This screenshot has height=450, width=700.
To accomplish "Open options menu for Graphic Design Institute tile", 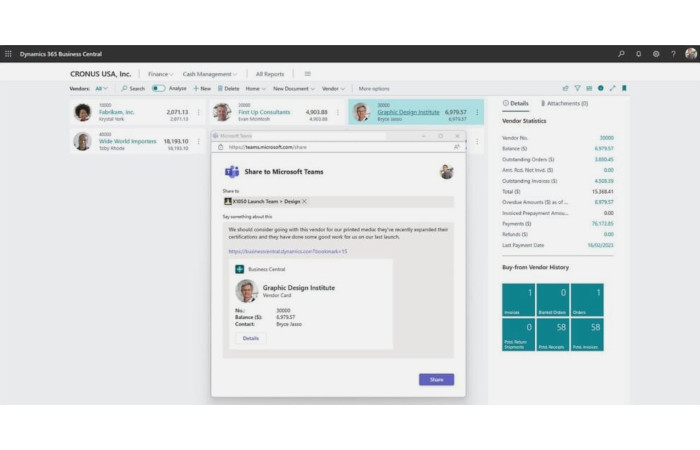I will click(x=477, y=112).
